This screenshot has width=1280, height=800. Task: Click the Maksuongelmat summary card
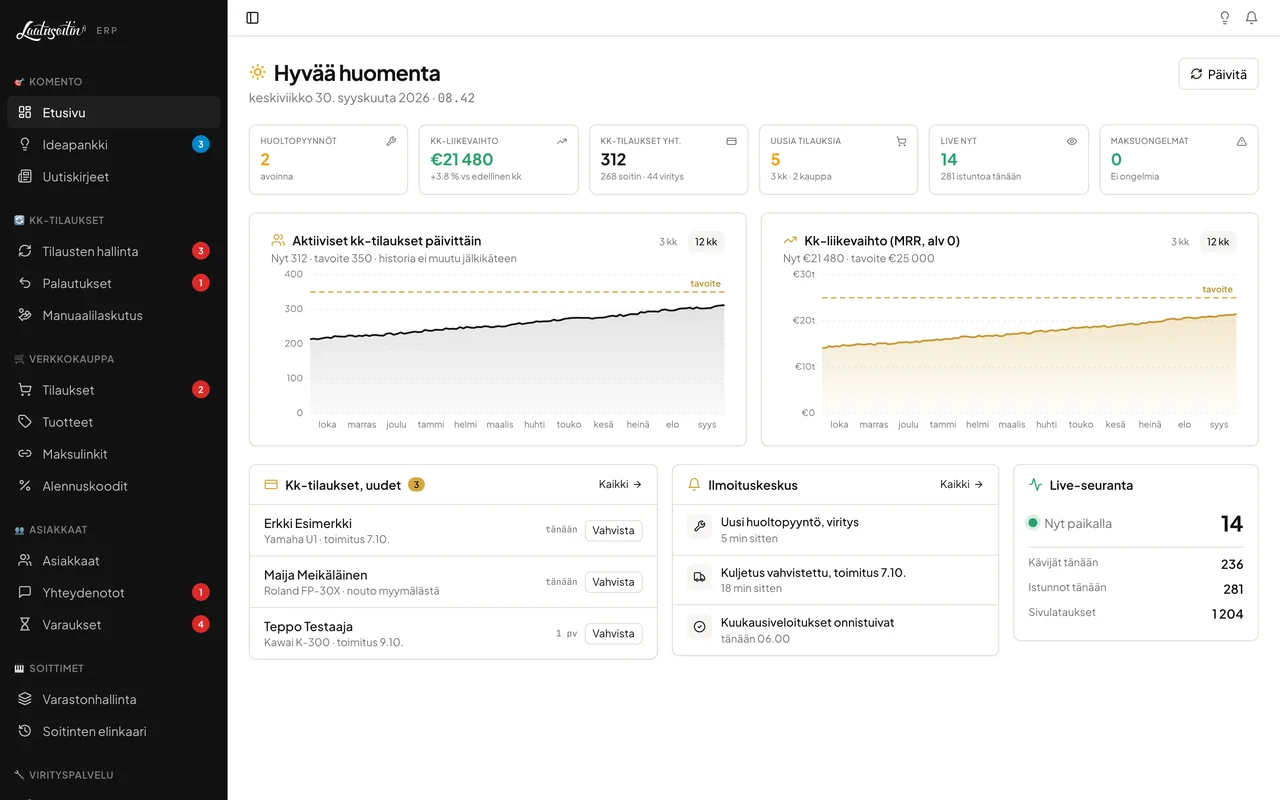[1178, 159]
